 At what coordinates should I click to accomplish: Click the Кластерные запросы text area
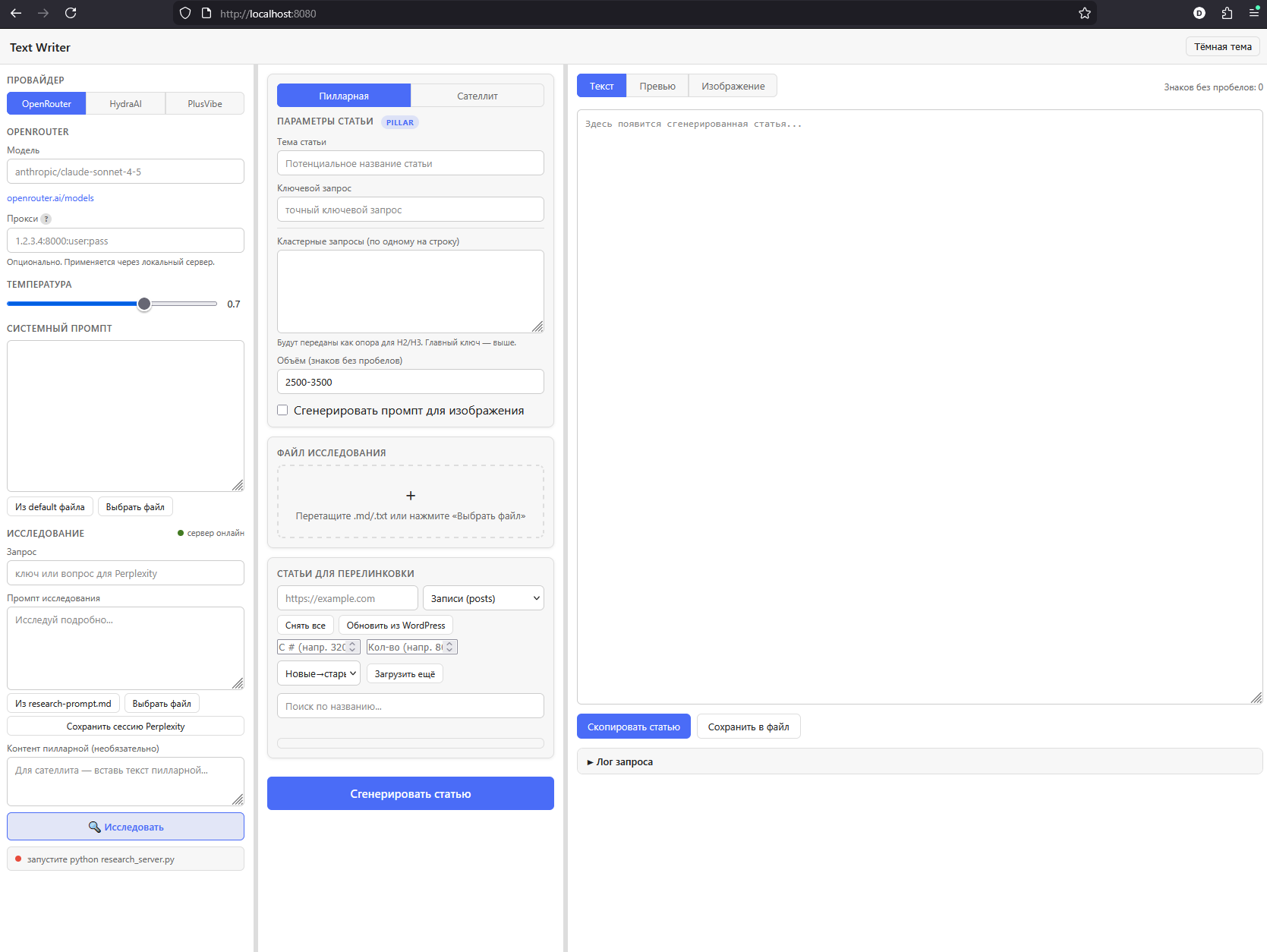[411, 292]
